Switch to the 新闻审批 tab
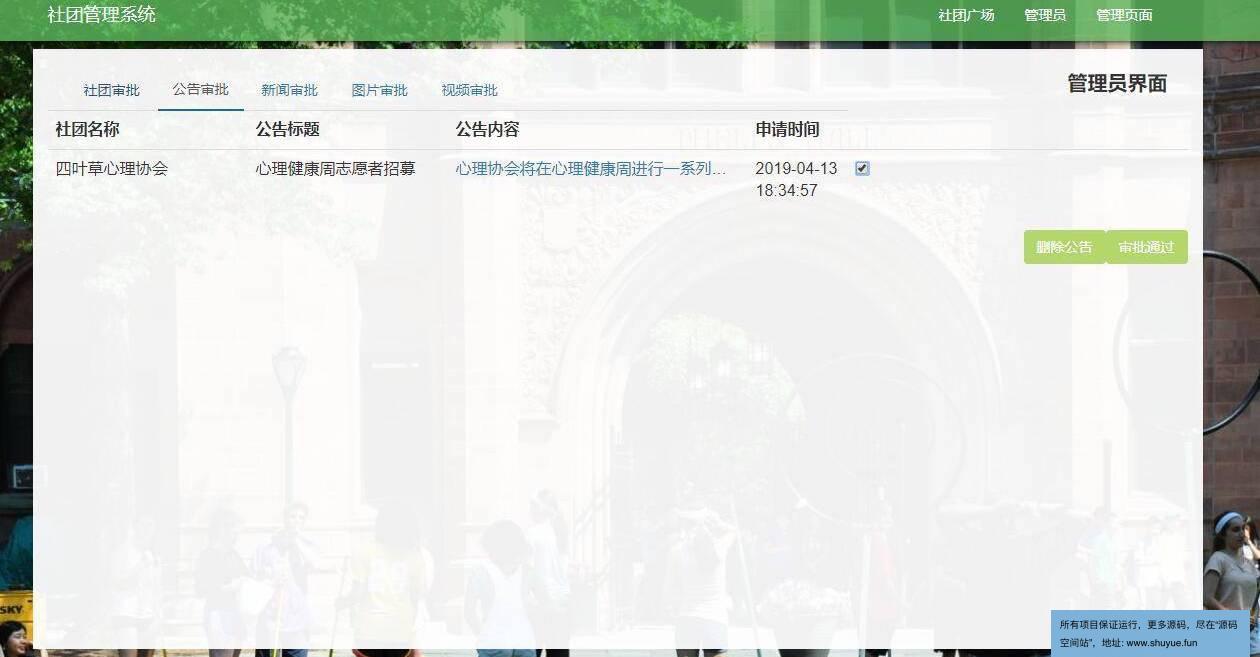The image size is (1260, 657). 290,90
